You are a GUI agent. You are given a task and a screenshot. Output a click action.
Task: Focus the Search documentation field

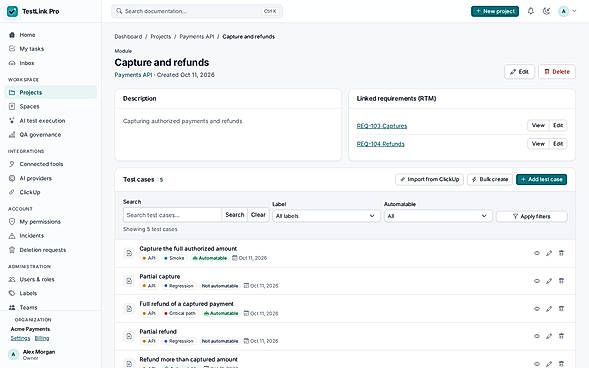(x=197, y=11)
